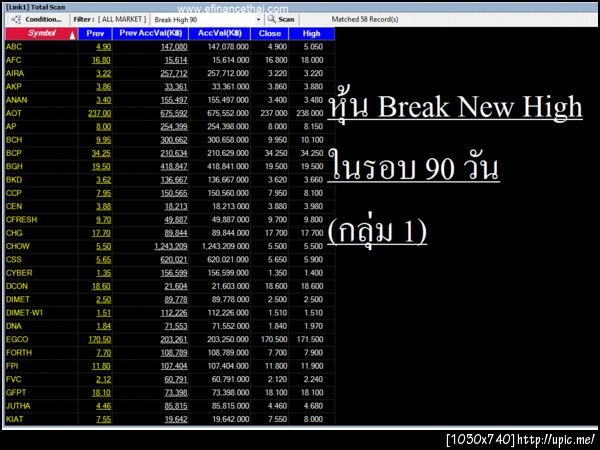Viewport: 600px width, 450px height.
Task: Click AOT Prev value 237.00
Action: point(99,113)
